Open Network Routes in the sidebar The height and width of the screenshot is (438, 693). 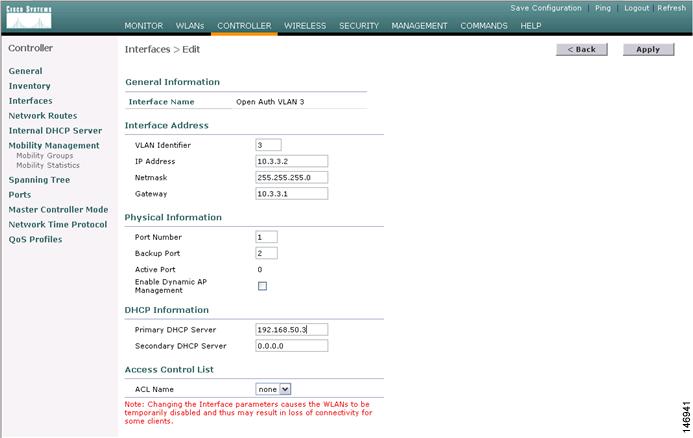(43, 116)
